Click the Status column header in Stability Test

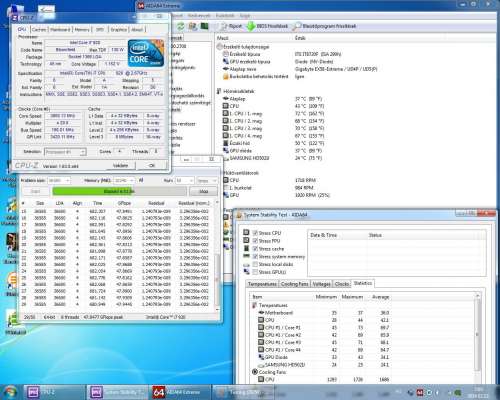coord(375,235)
